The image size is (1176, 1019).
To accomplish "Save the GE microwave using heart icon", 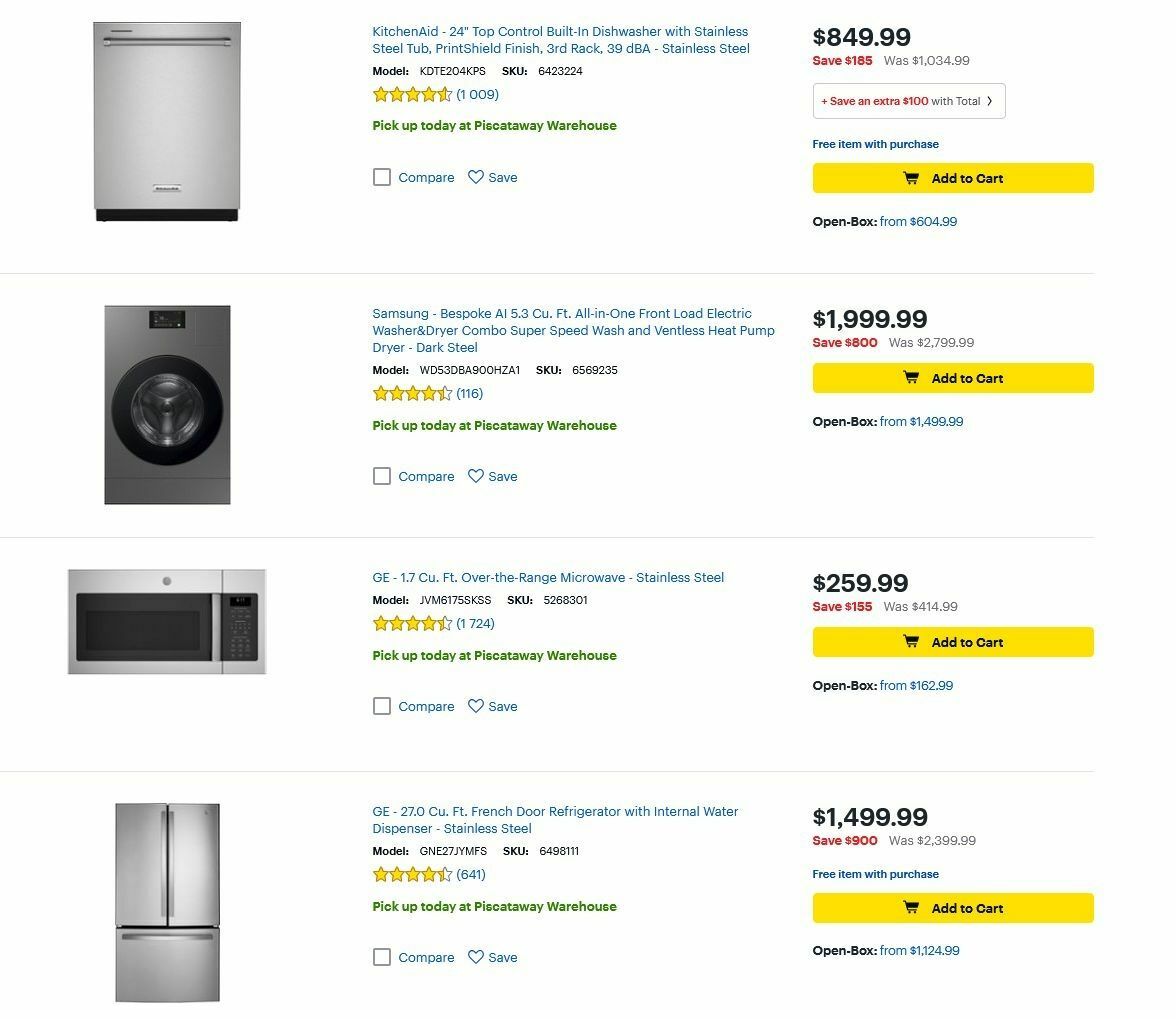I will (476, 706).
